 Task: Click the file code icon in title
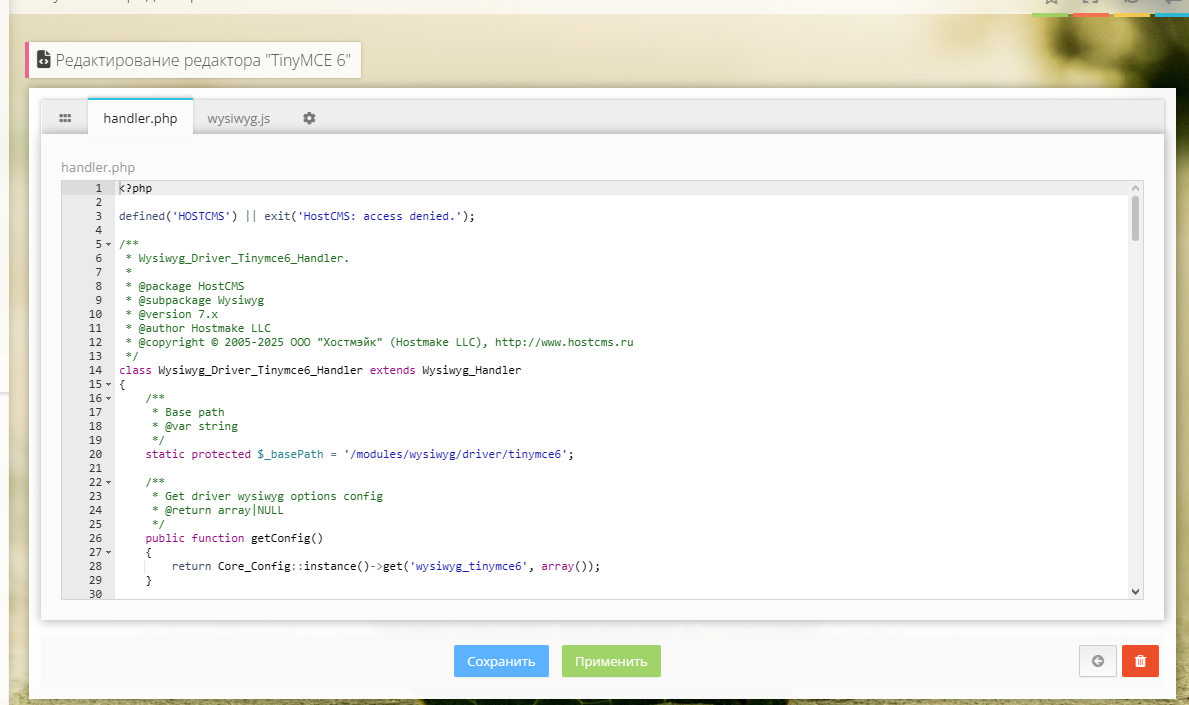[x=43, y=60]
